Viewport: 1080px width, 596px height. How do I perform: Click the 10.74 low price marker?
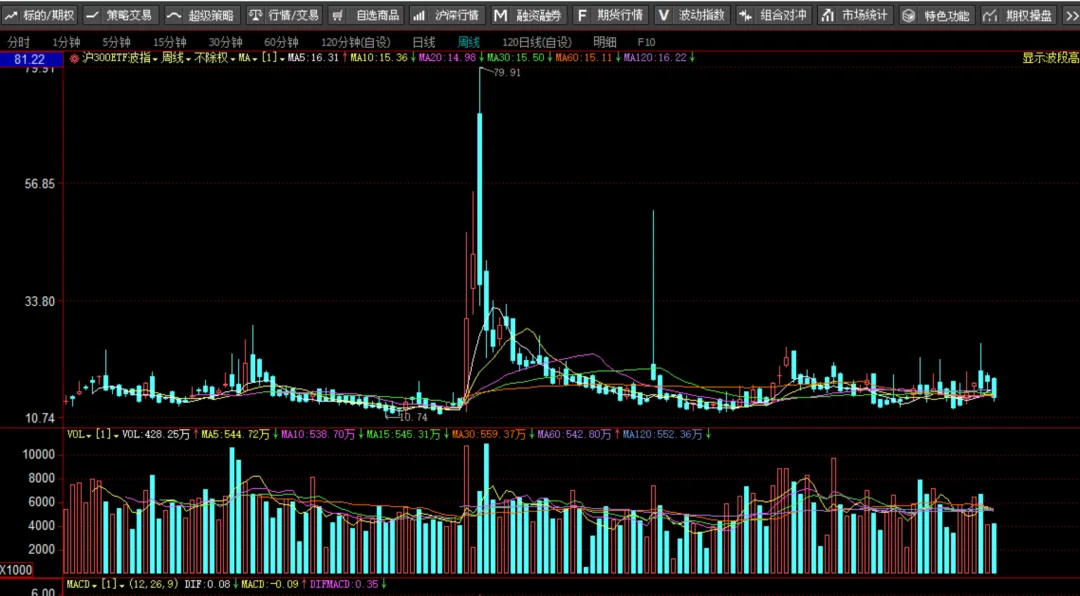click(x=413, y=417)
